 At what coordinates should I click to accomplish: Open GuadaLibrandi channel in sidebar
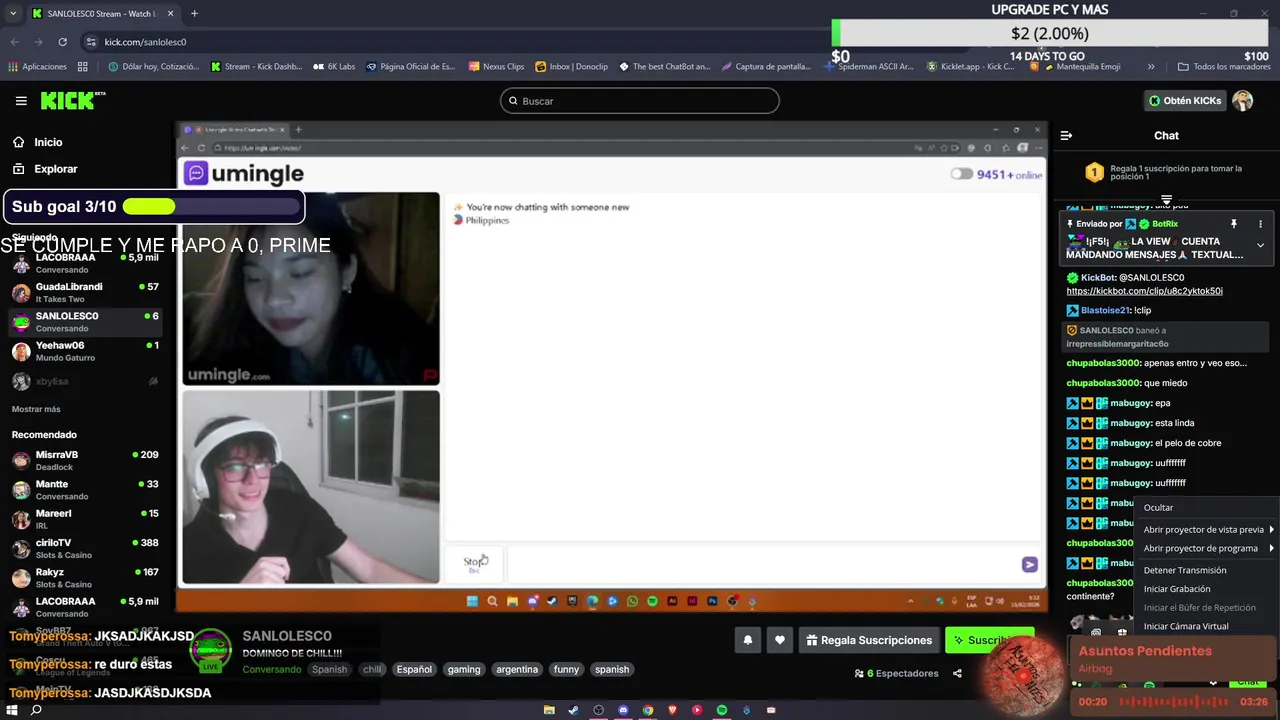pos(87,292)
